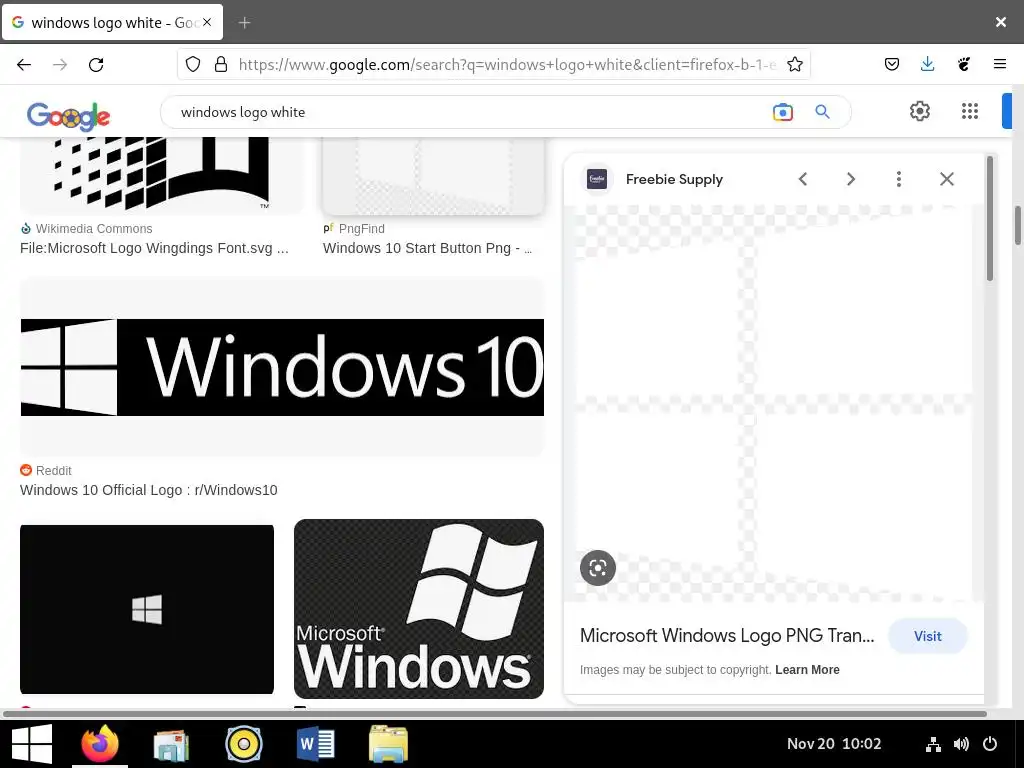
Task: Open the volume tray icon
Action: point(961,744)
